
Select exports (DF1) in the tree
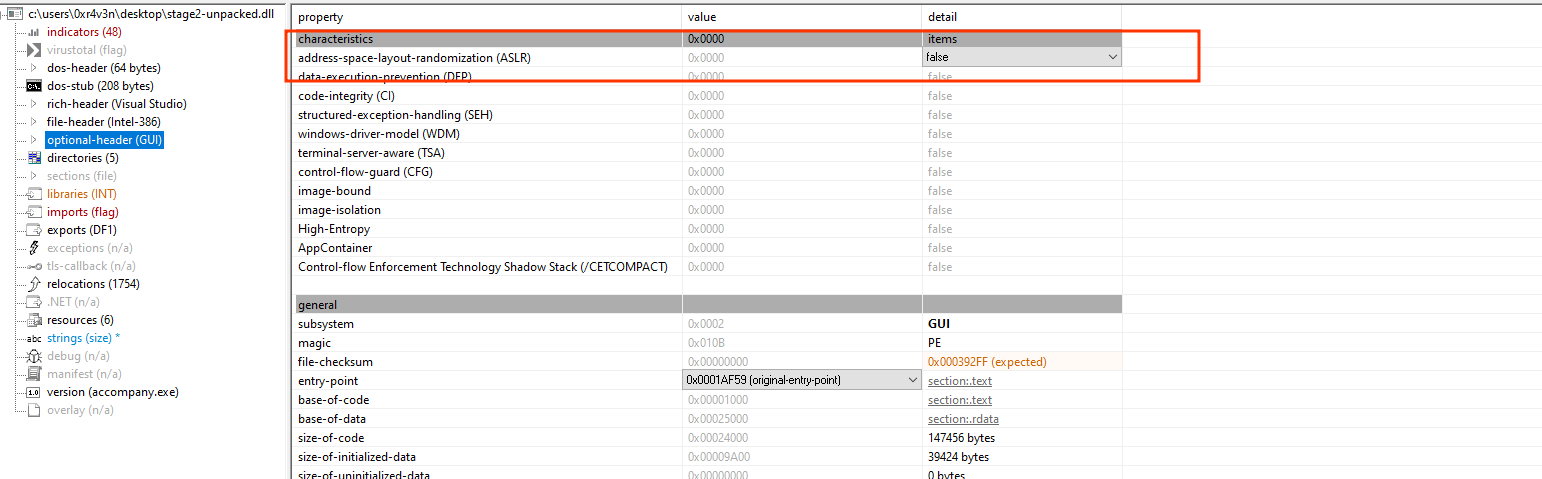coord(81,230)
